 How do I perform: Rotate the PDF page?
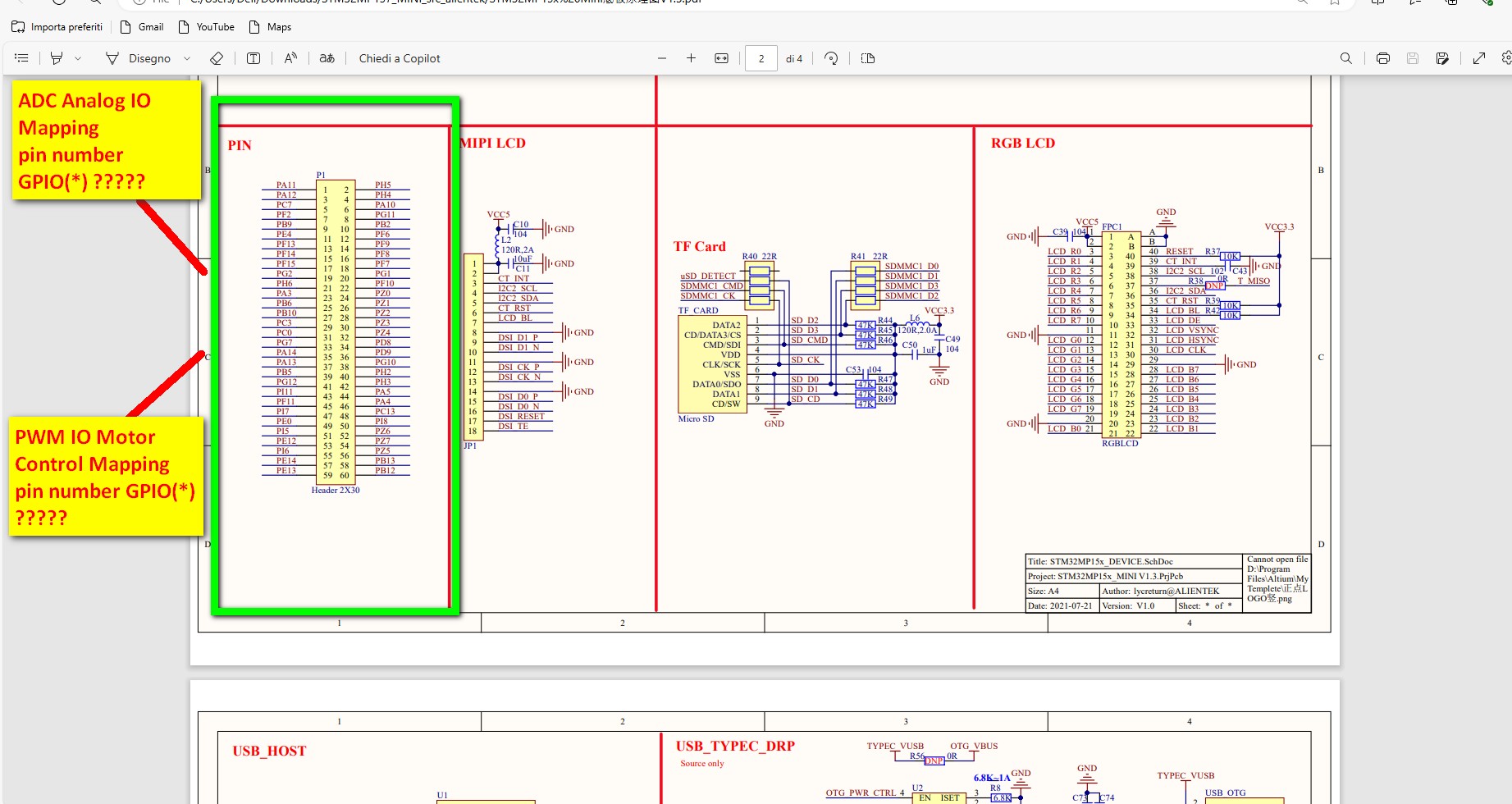(x=831, y=58)
